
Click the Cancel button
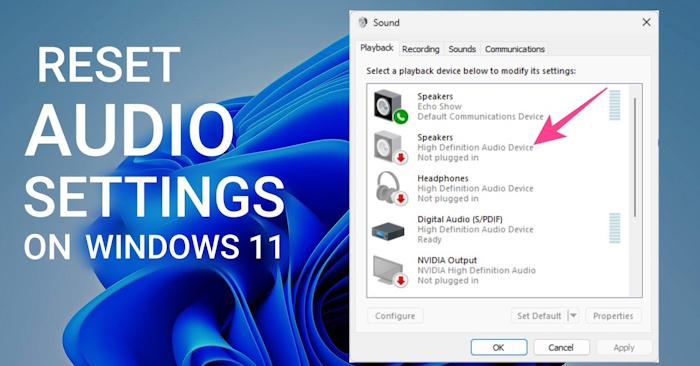point(561,347)
